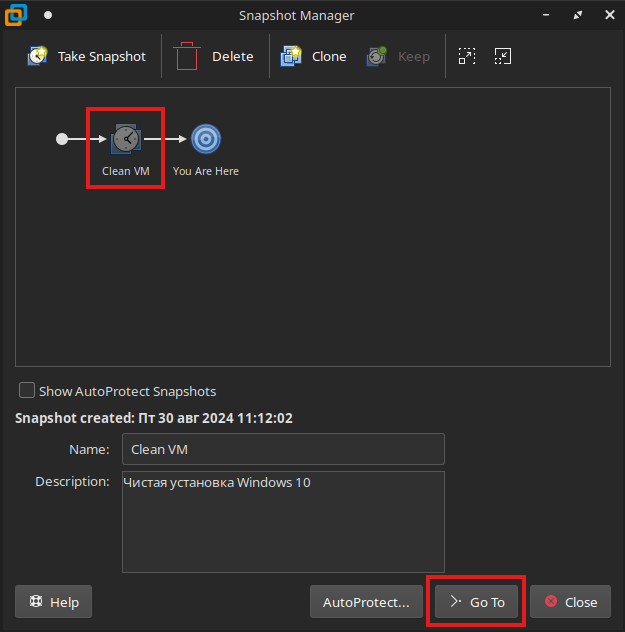Open the AutoProtect... settings button
Image resolution: width=625 pixels, height=632 pixels.
tap(366, 602)
